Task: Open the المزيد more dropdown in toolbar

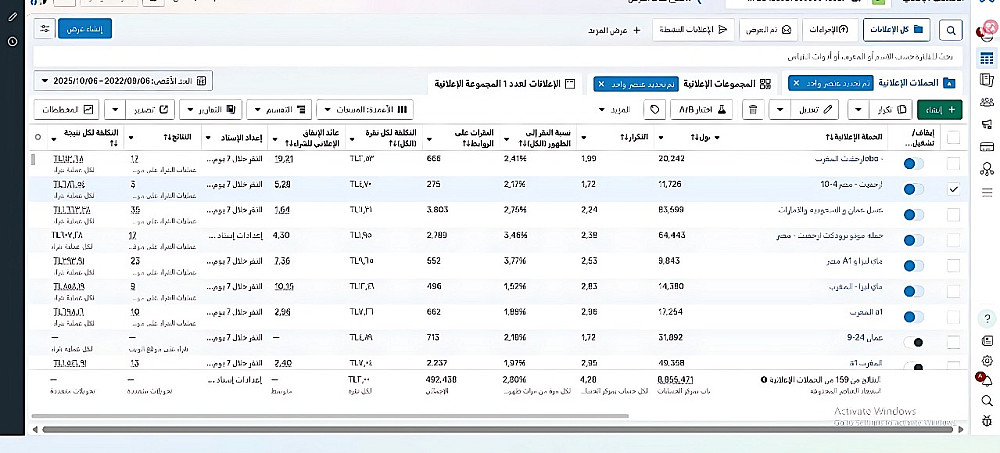Action: [614, 110]
